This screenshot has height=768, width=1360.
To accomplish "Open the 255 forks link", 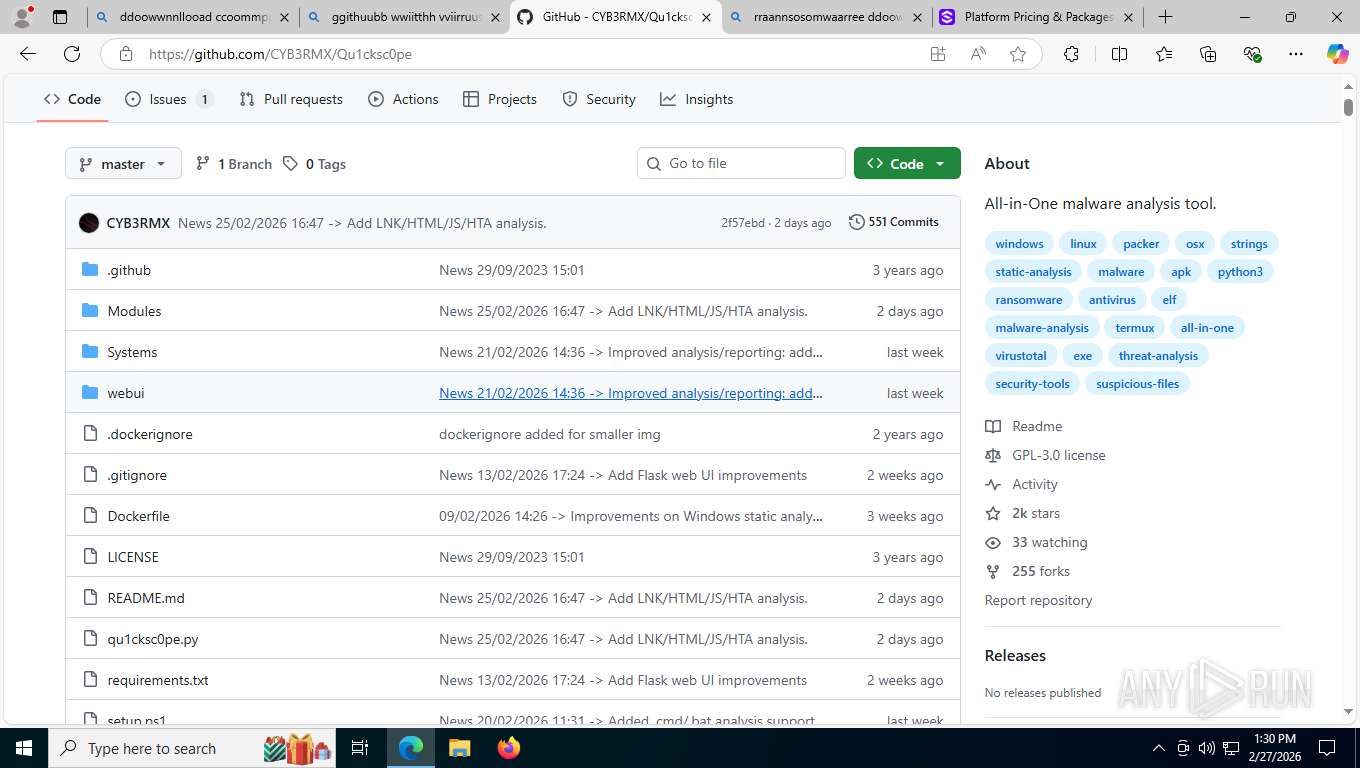I will (1040, 571).
